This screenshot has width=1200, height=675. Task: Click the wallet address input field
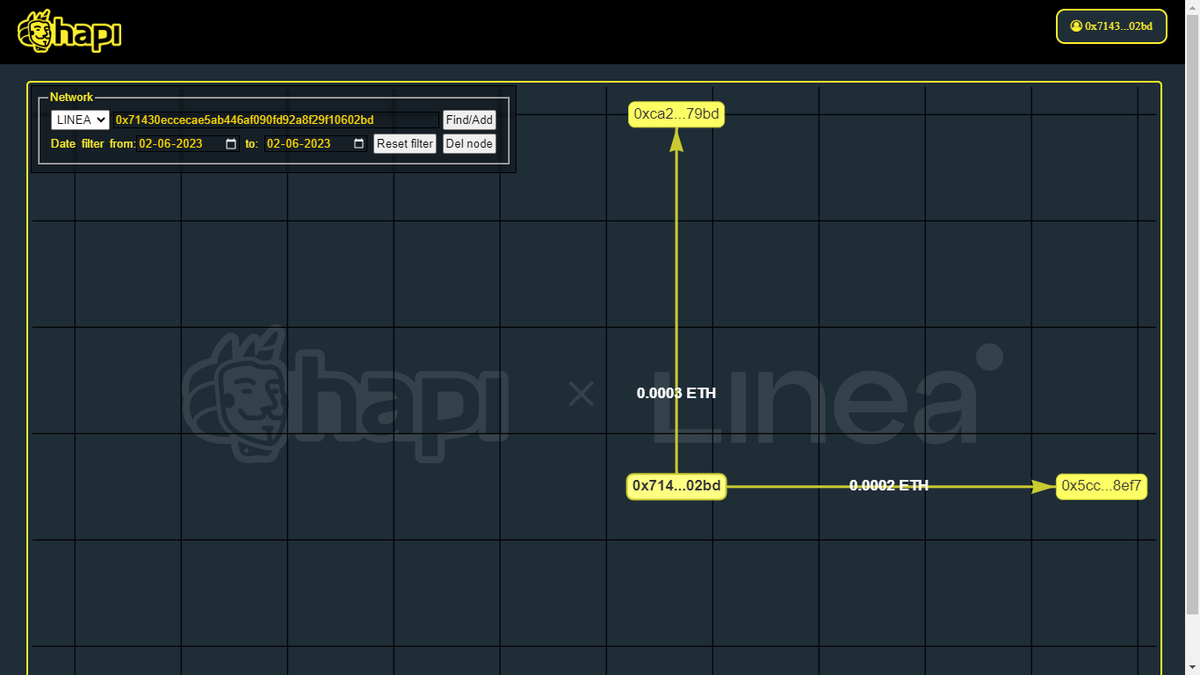pos(275,120)
